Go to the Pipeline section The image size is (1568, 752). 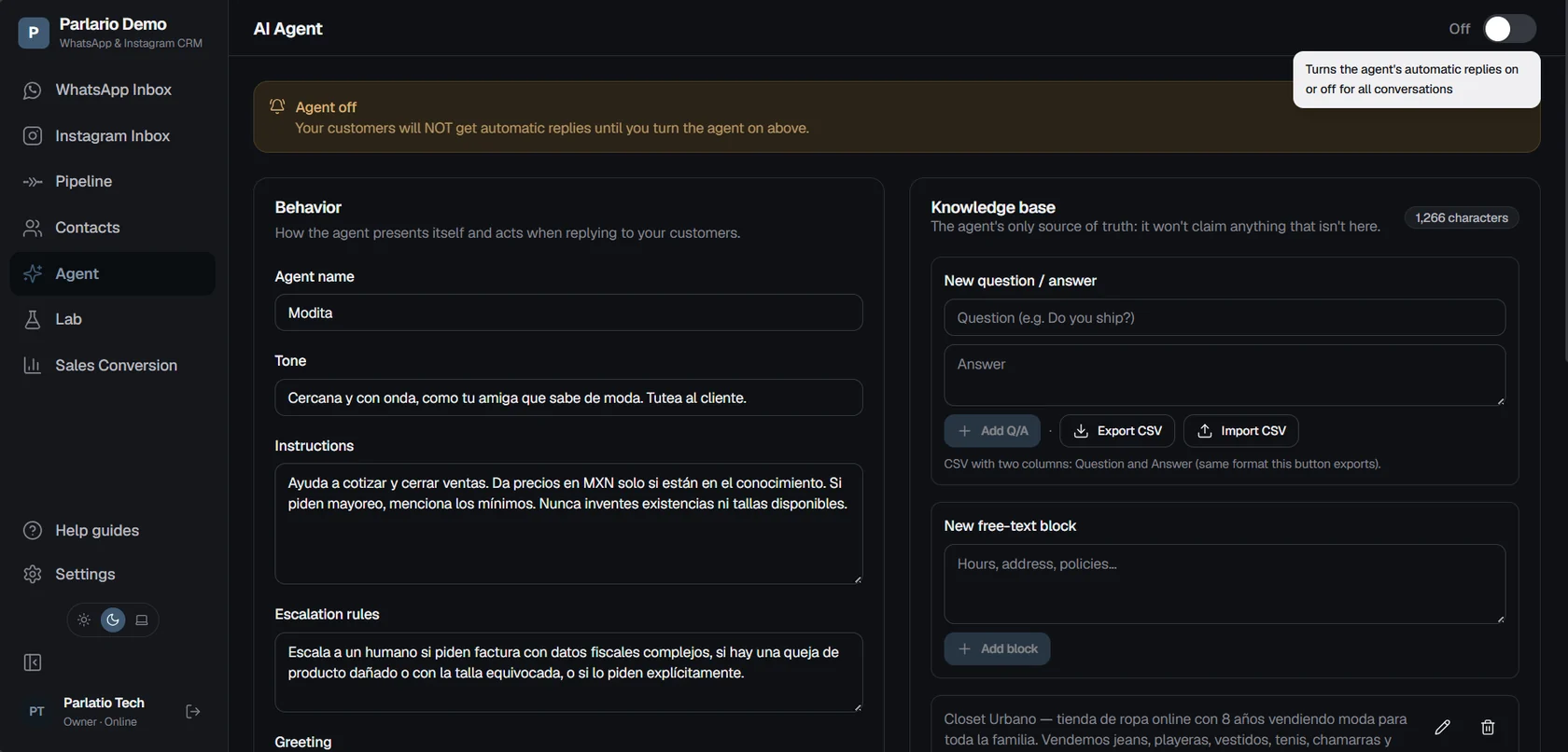[112, 181]
